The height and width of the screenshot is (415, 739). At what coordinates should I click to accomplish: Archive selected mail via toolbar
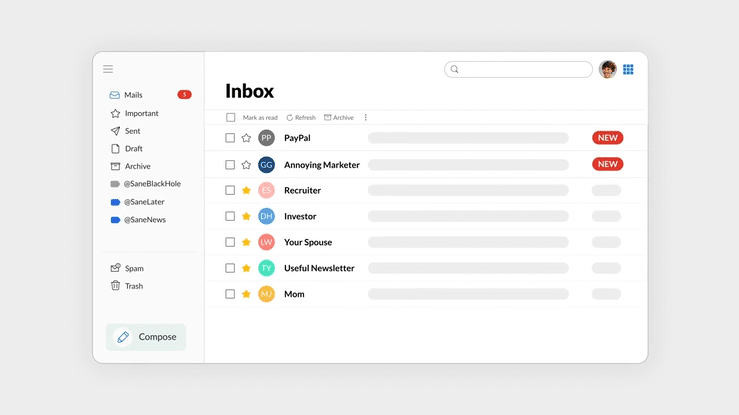[x=339, y=118]
